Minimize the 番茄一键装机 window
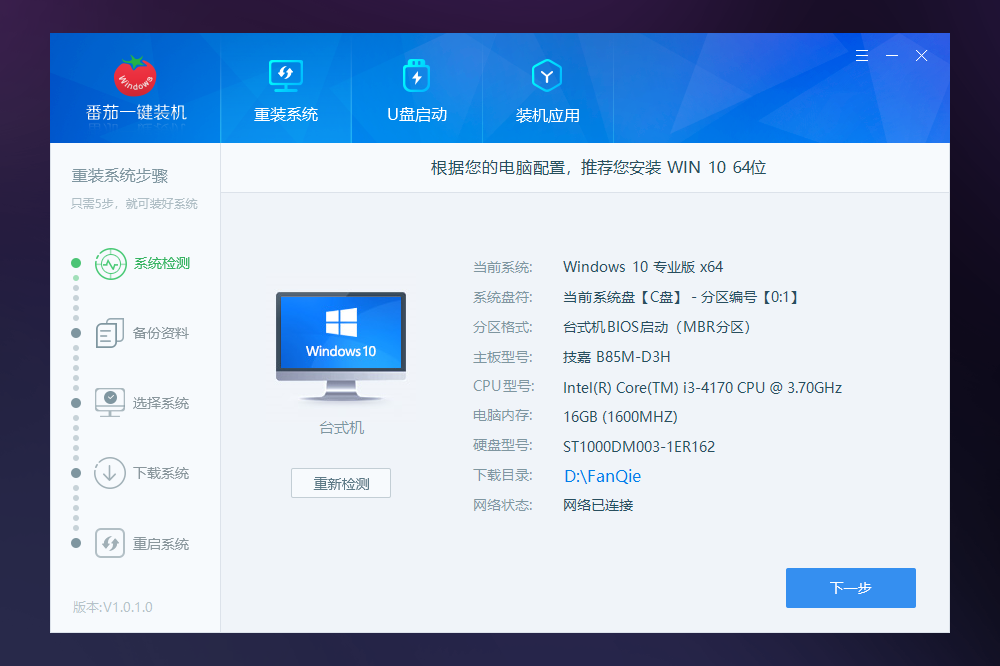1000x666 pixels. point(892,56)
